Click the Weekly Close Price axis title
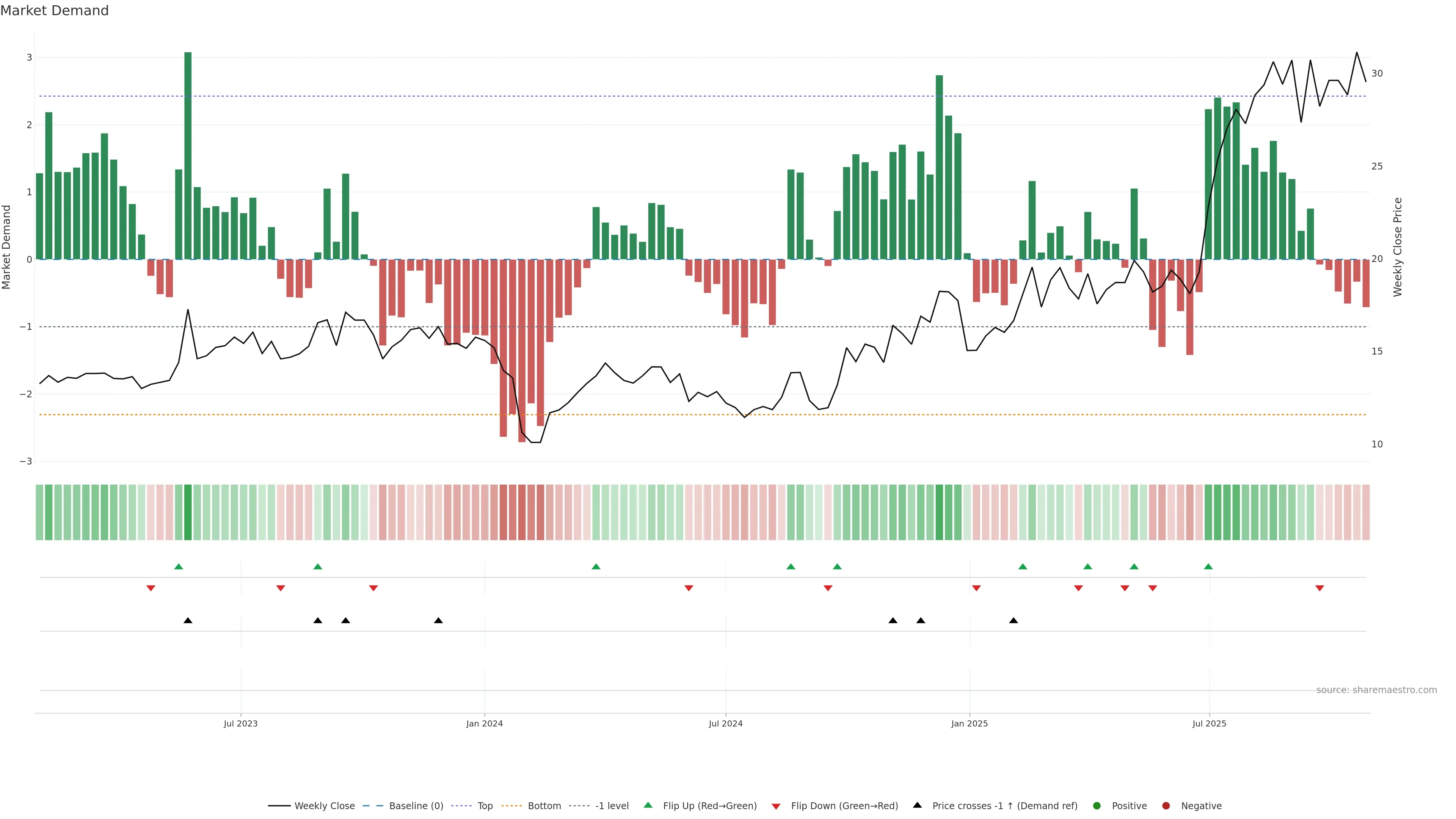Image resolution: width=1456 pixels, height=819 pixels. [1398, 247]
